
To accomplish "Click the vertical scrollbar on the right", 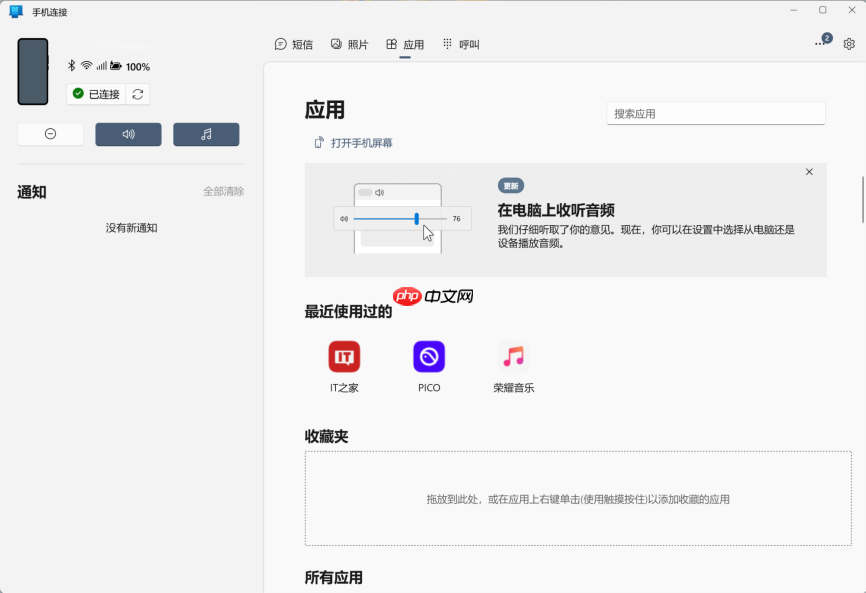I will pyautogui.click(x=862, y=200).
